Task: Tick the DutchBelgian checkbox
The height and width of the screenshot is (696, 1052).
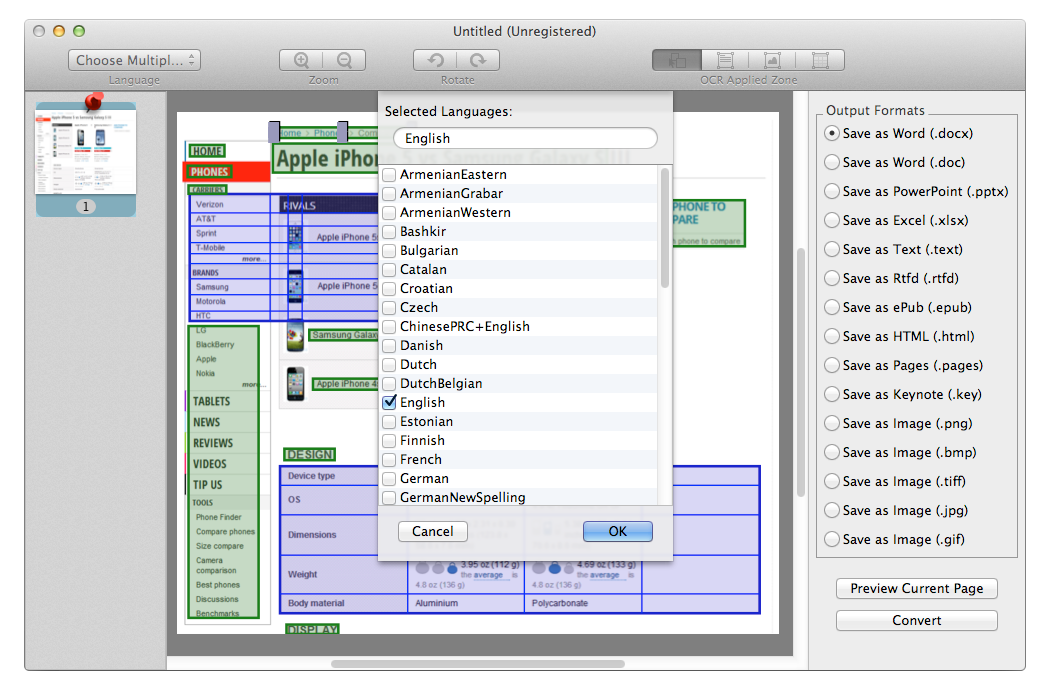Action: click(x=389, y=384)
